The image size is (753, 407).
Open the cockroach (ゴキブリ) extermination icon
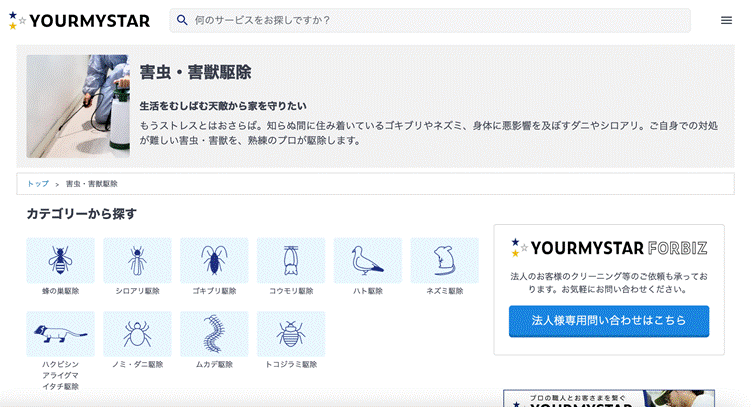[x=214, y=261]
